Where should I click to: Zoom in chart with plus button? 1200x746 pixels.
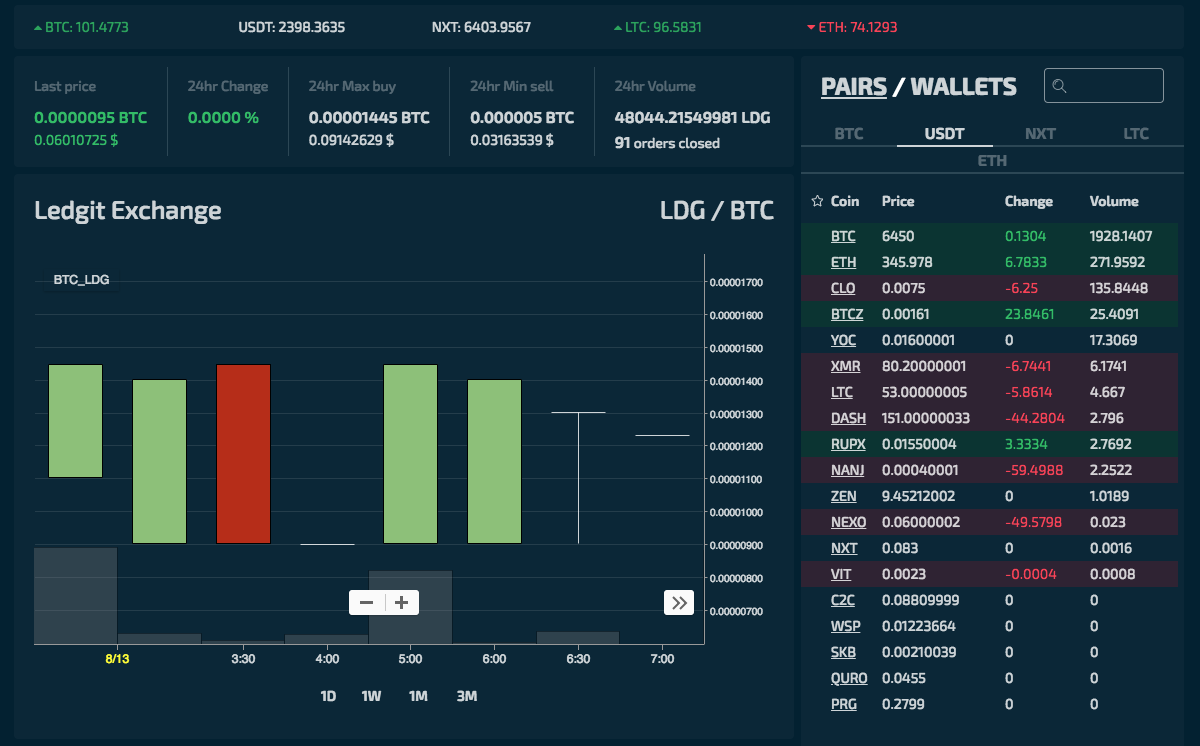click(x=402, y=602)
